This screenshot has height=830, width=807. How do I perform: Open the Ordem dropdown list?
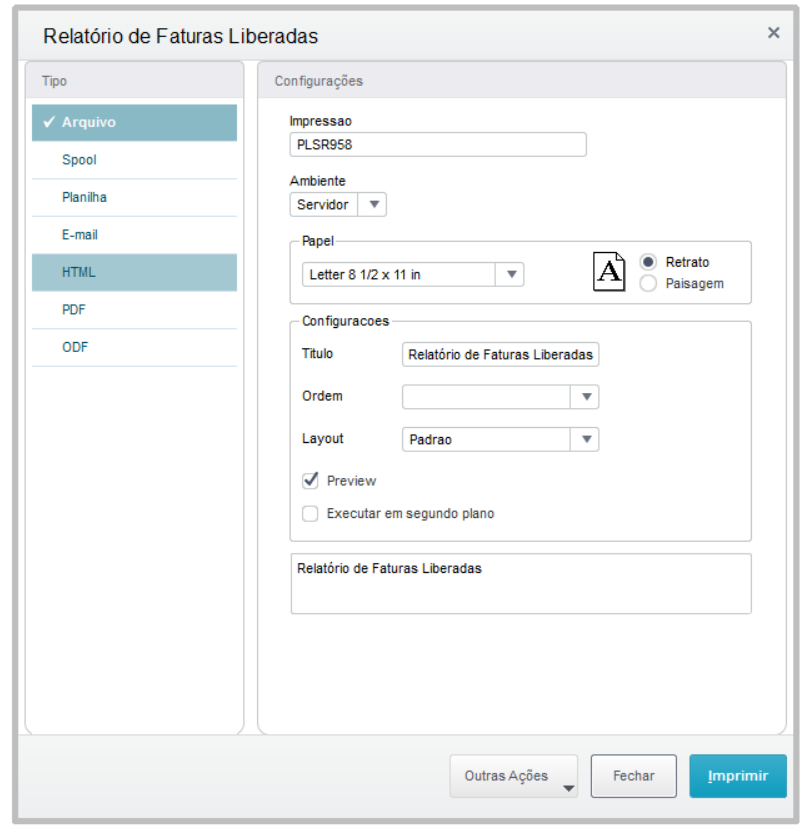pos(587,397)
